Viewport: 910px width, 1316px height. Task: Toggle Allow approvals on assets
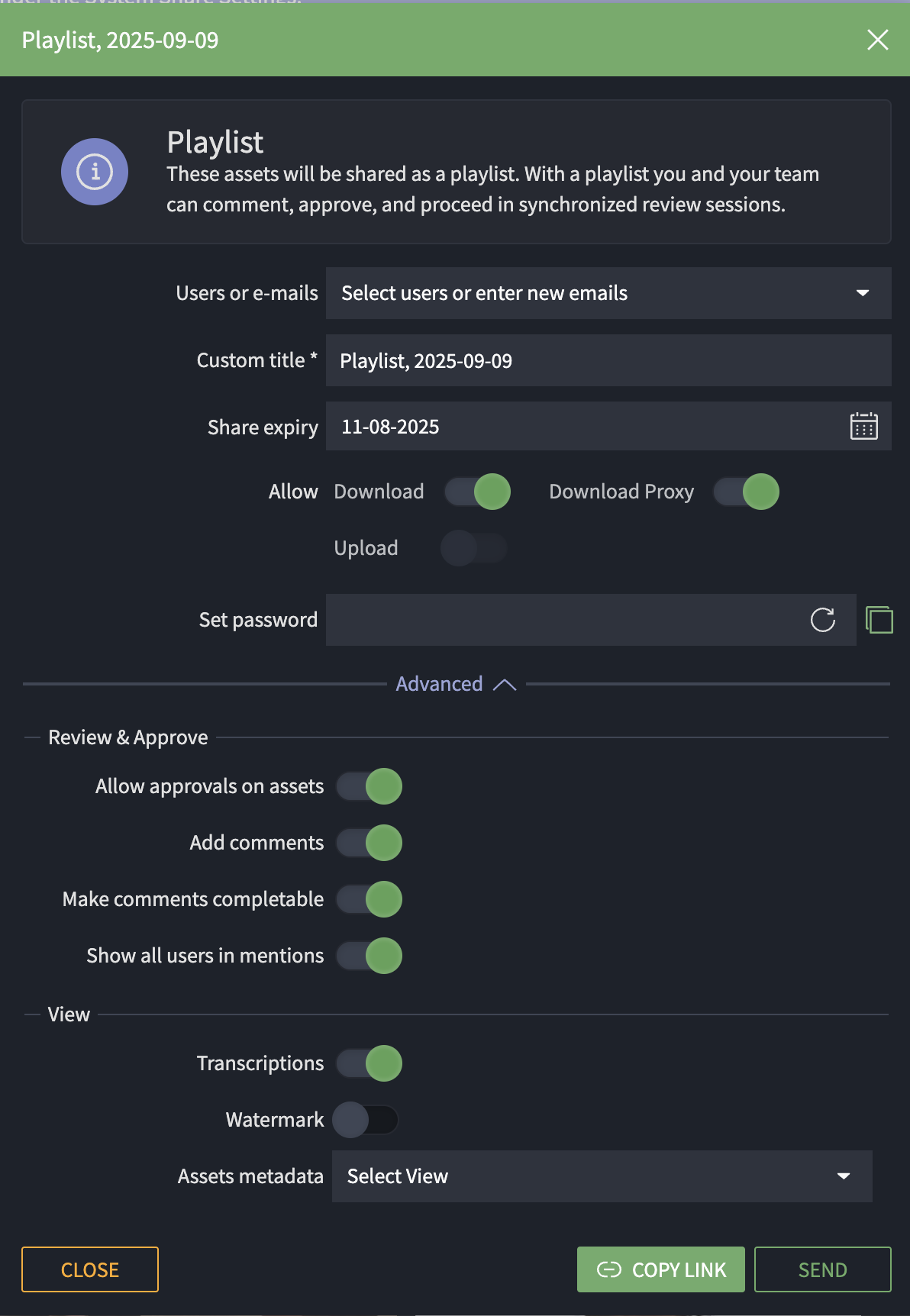(x=369, y=786)
